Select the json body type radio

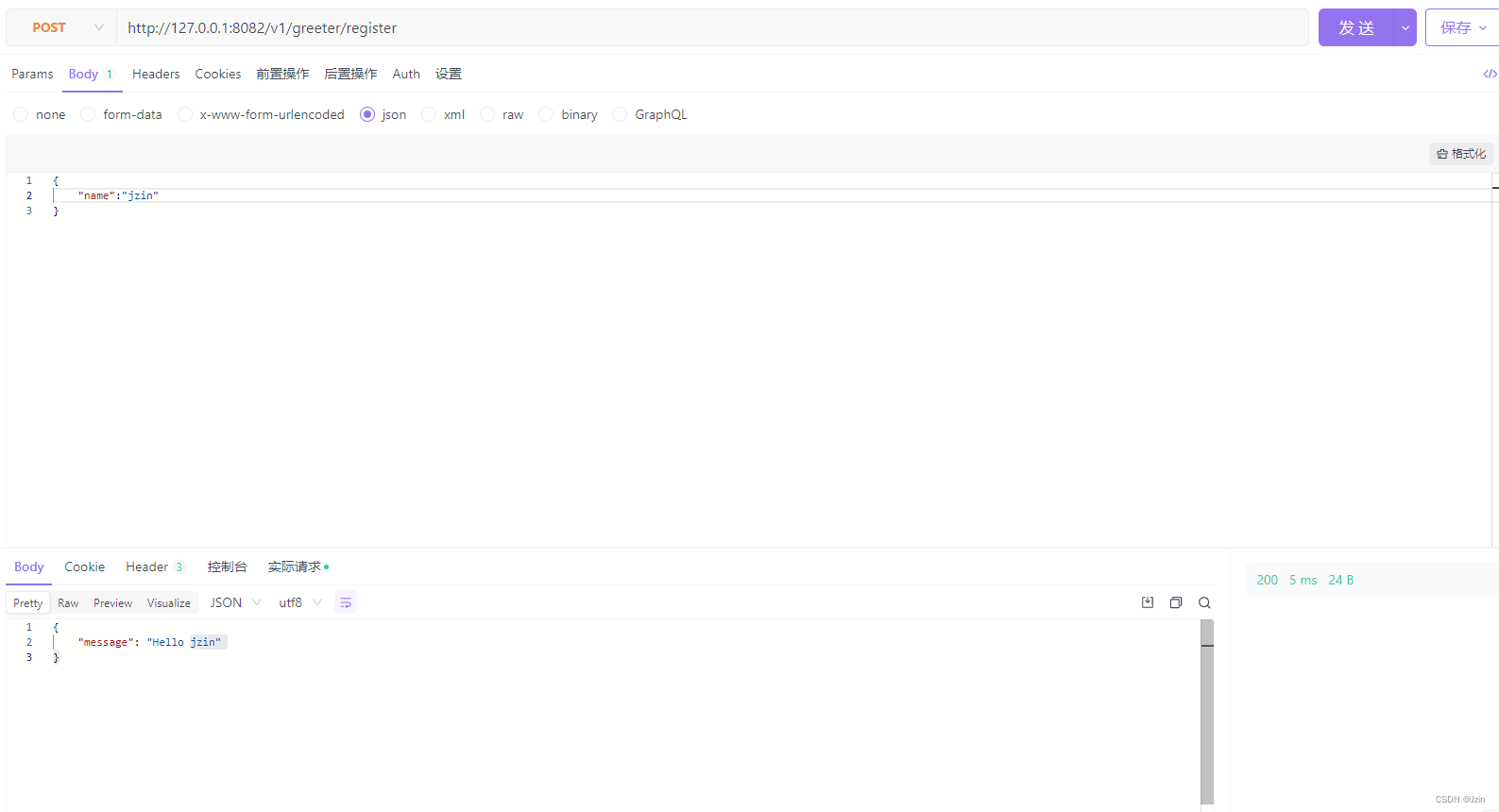tap(367, 114)
